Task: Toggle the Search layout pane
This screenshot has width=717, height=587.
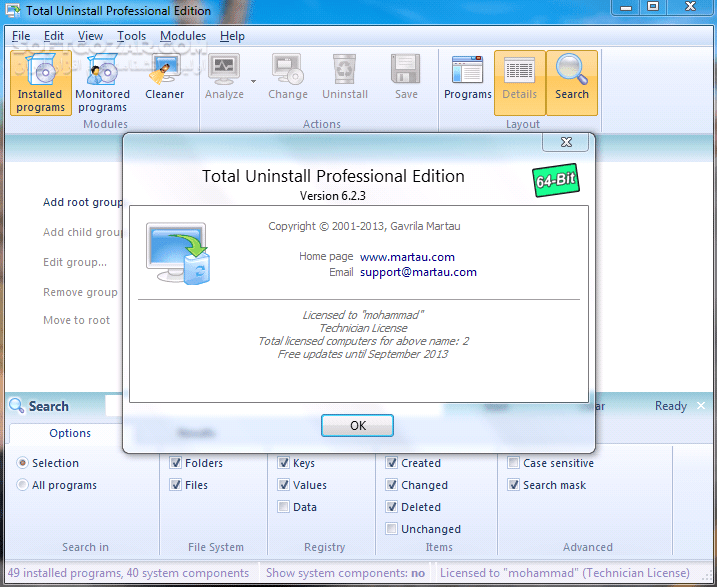Action: tap(572, 83)
